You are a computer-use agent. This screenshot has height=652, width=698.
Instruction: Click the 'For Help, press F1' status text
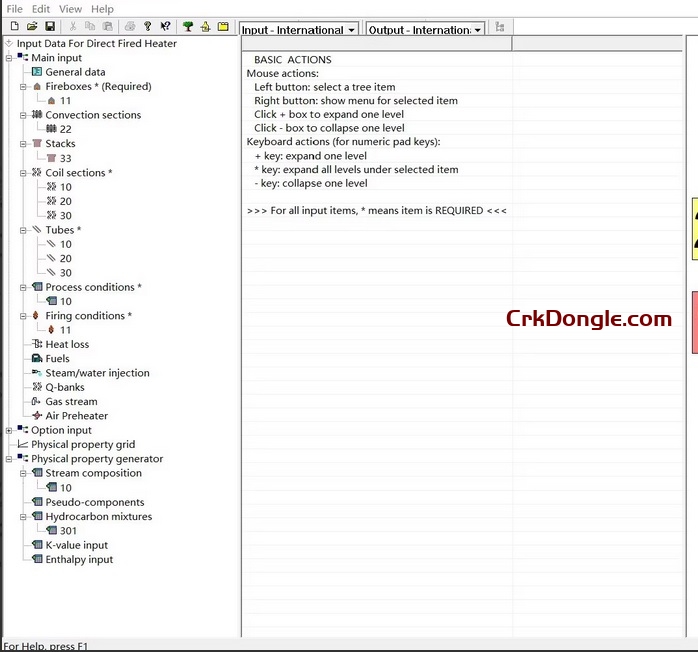45,646
